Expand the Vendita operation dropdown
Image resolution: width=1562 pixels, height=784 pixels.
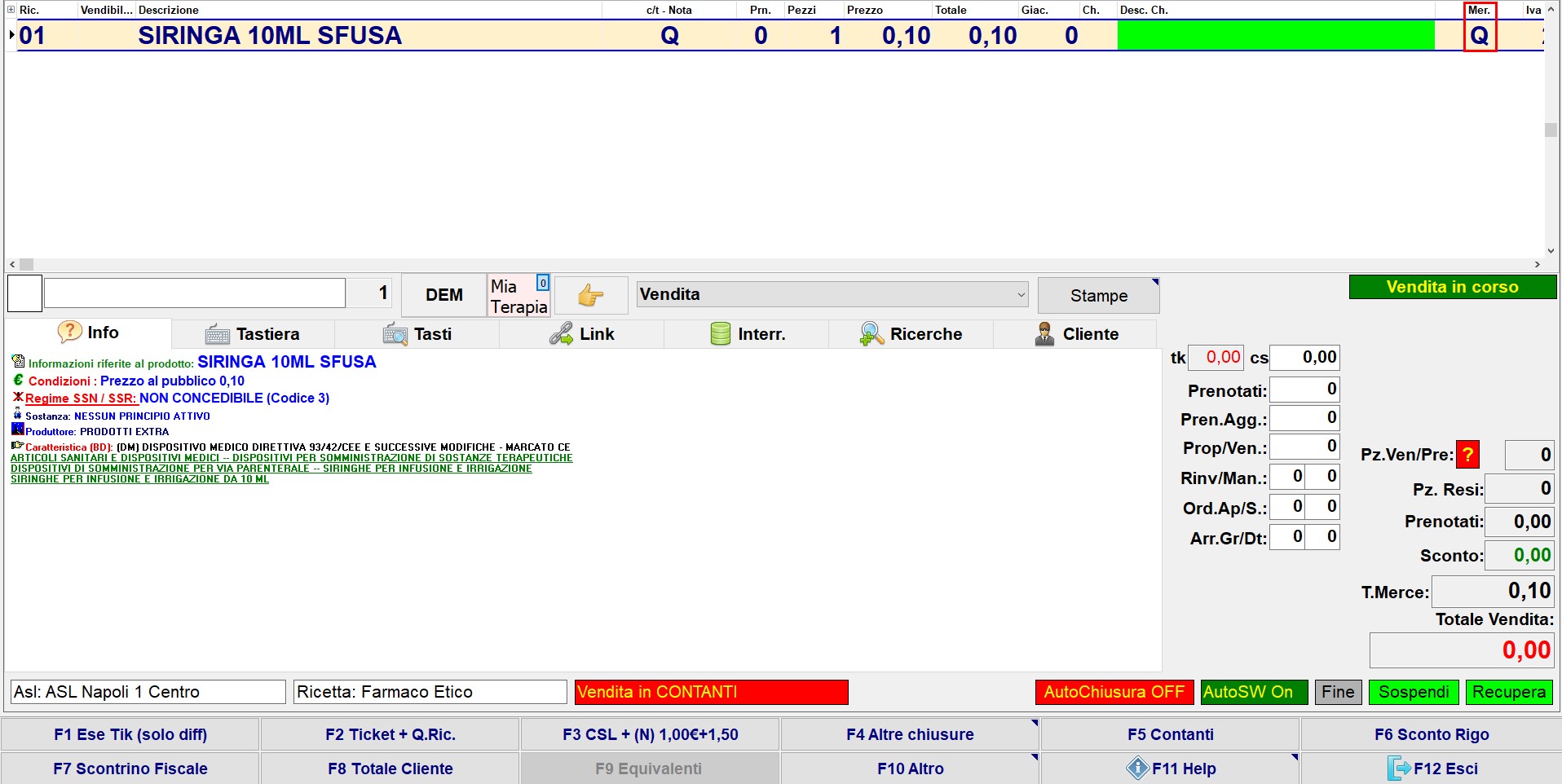pos(832,294)
